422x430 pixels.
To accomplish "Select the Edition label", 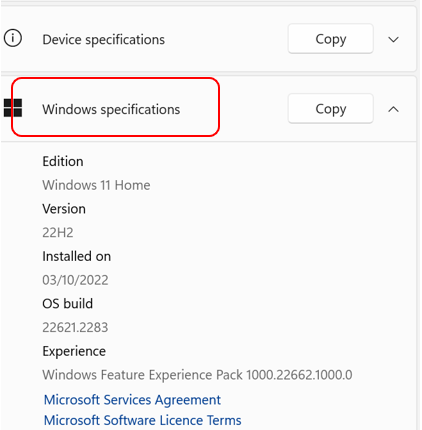I will point(63,162).
